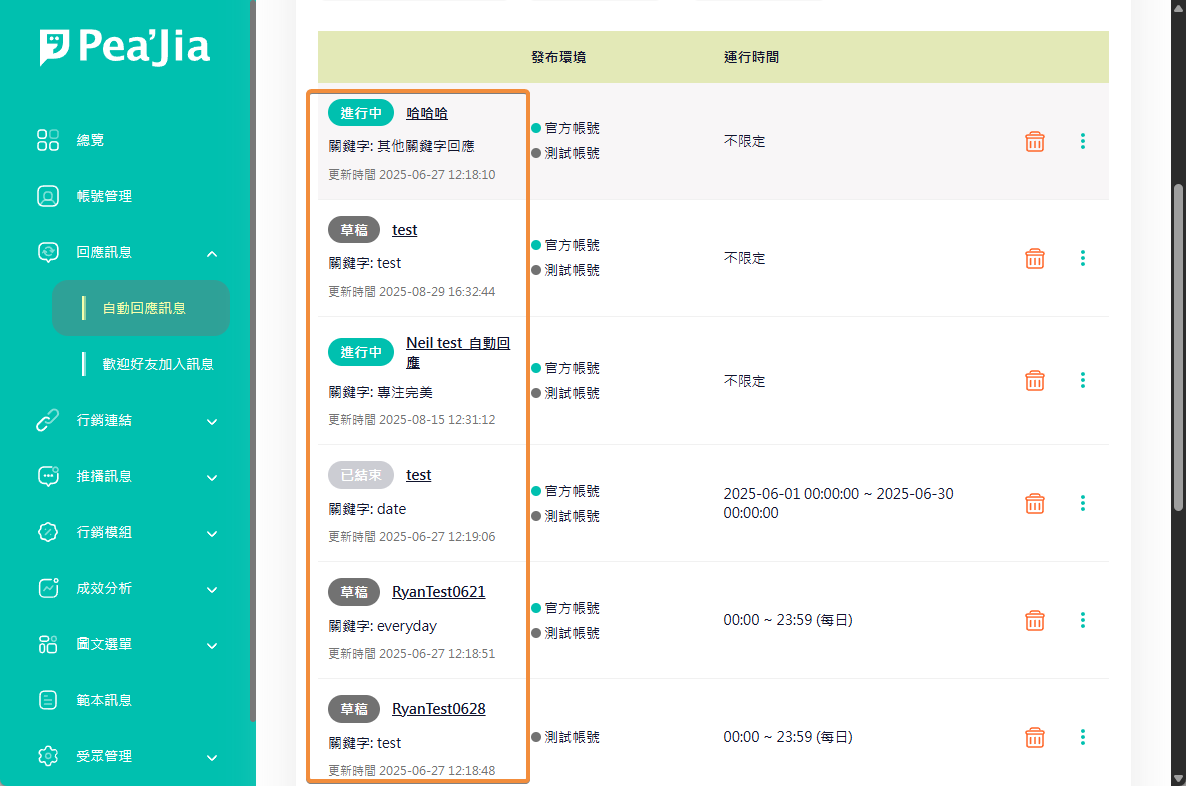This screenshot has height=786, width=1186.
Task: Click the 總覽 overview grid icon
Action: [x=48, y=140]
